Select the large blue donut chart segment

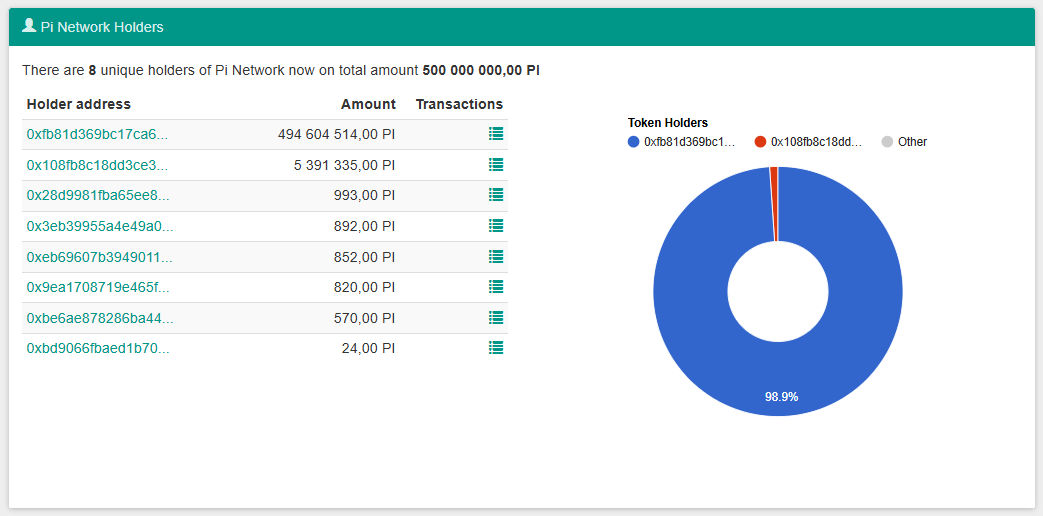pyautogui.click(x=778, y=379)
